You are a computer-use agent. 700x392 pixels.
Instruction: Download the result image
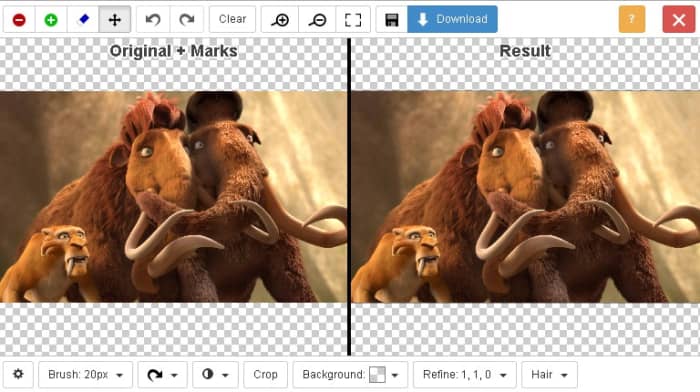[452, 20]
